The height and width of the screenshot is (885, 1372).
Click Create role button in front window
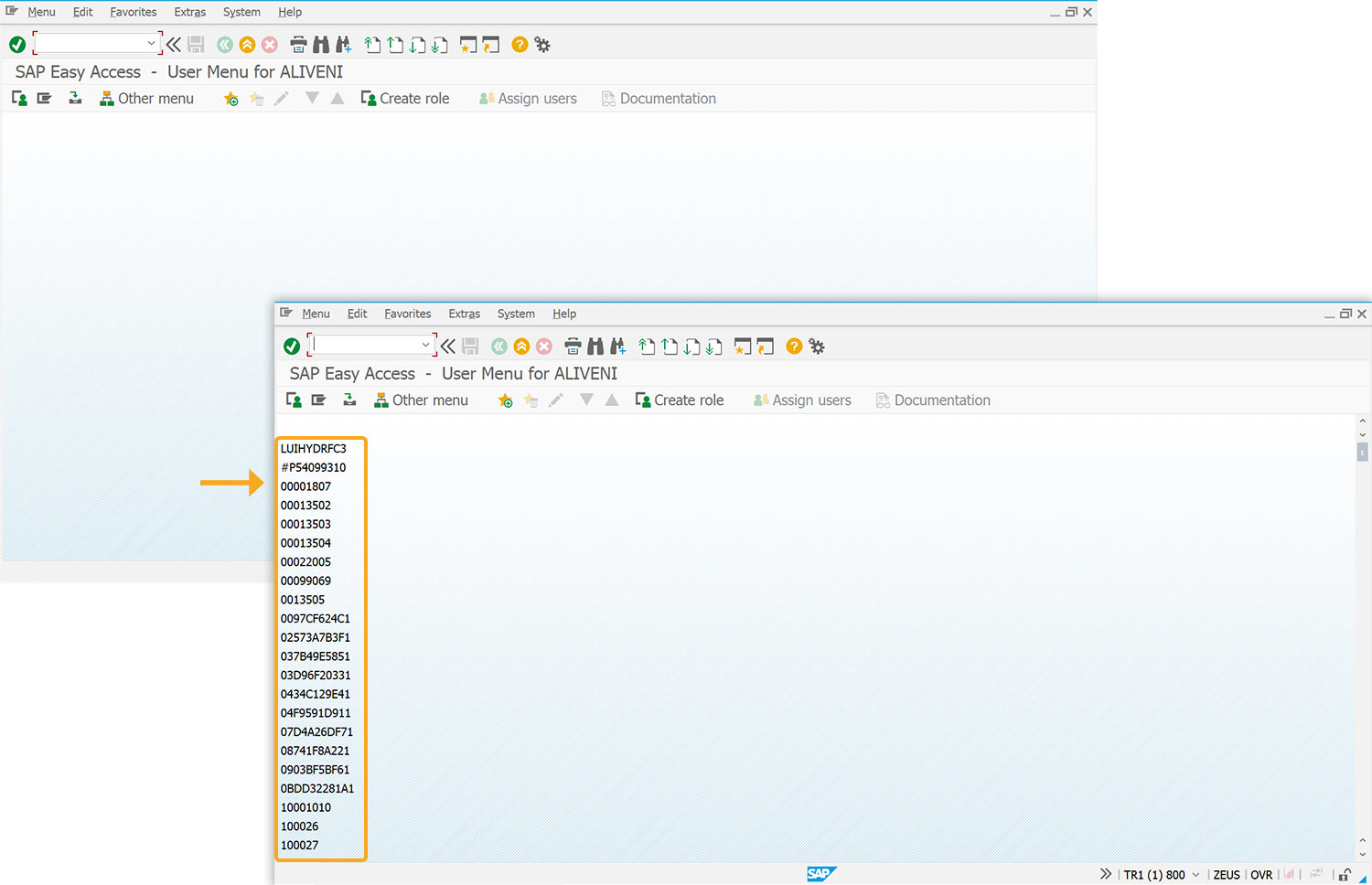(680, 400)
